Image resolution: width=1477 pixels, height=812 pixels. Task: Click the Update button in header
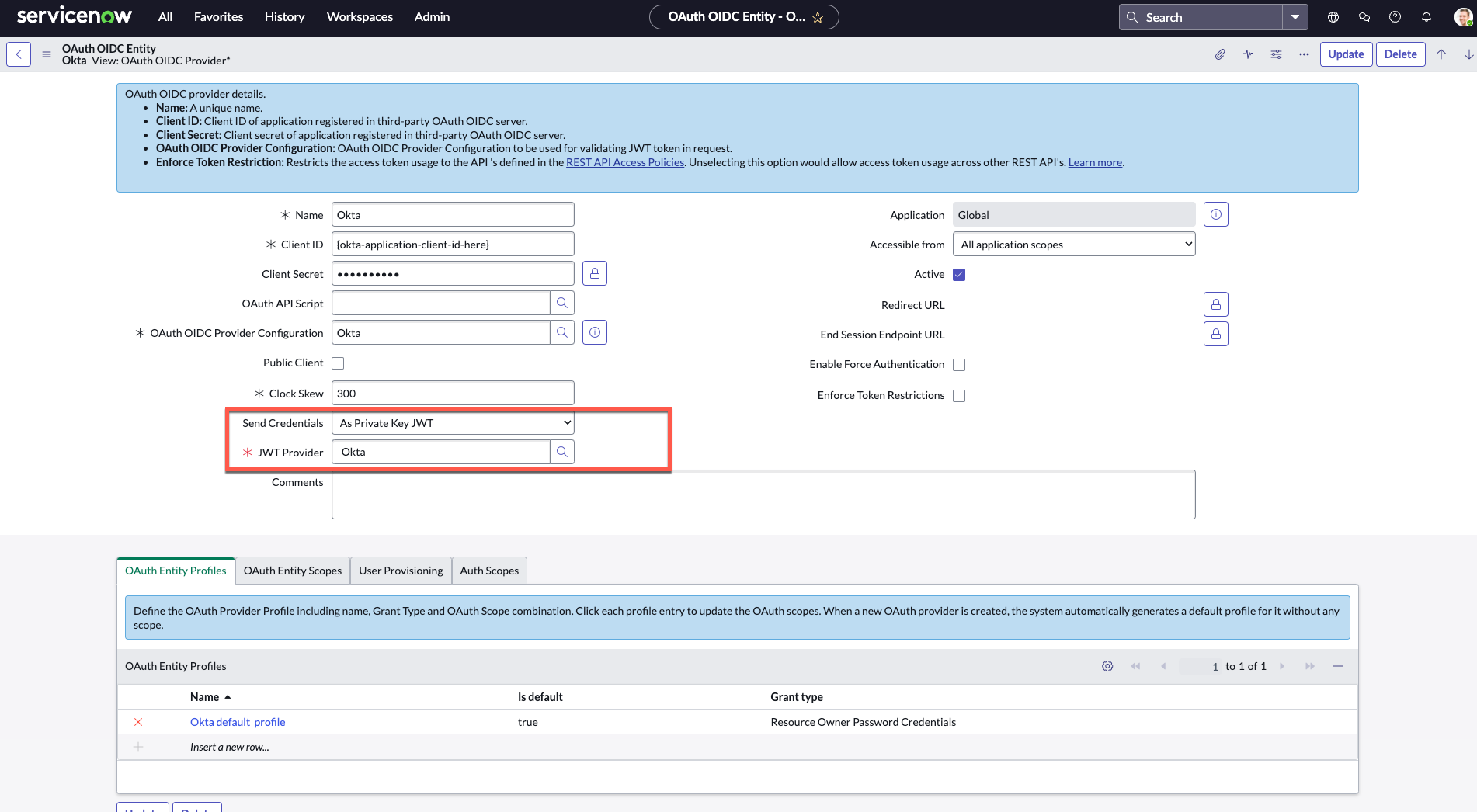[1346, 54]
